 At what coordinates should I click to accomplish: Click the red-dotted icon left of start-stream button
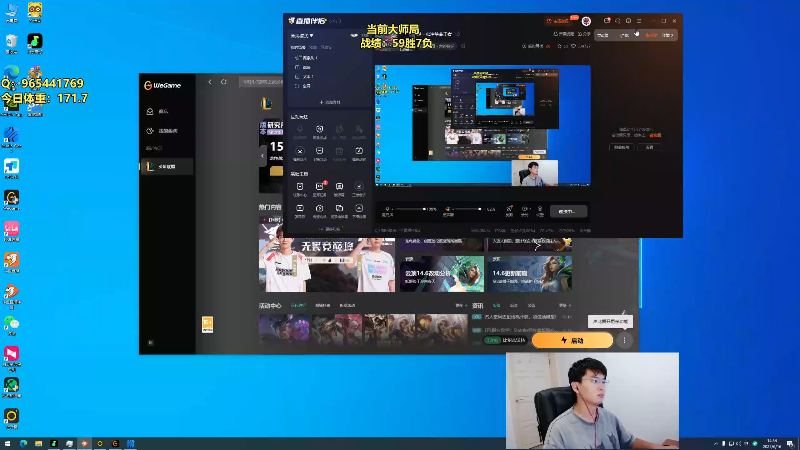tap(509, 211)
